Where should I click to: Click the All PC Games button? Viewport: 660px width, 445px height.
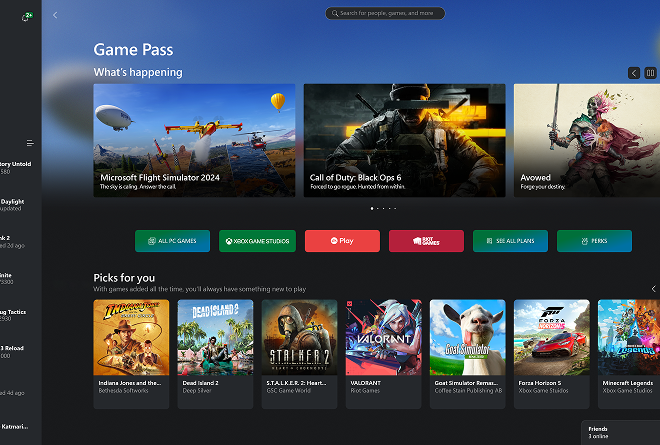click(173, 241)
